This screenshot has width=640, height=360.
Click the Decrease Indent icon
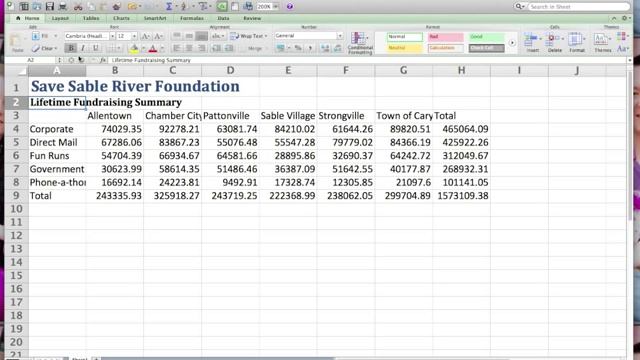(216, 48)
